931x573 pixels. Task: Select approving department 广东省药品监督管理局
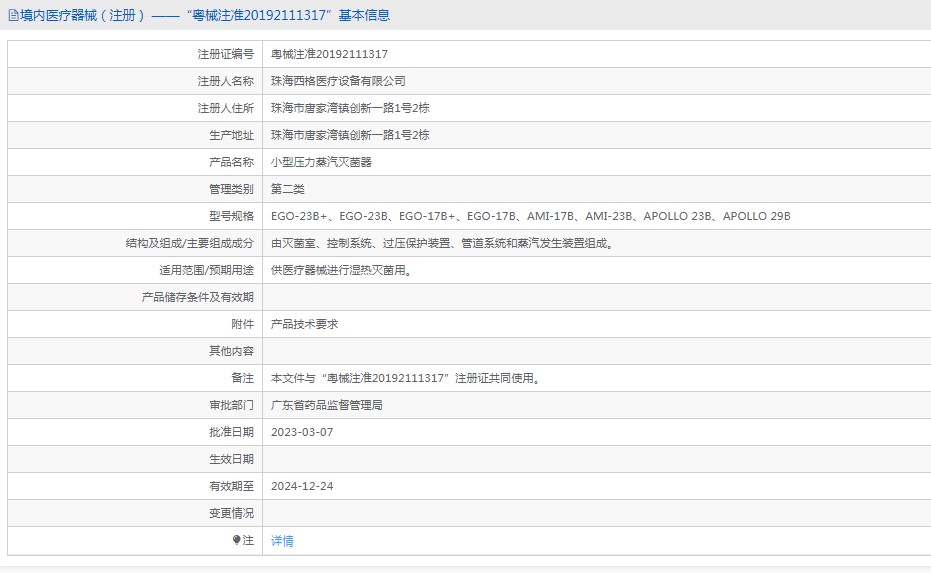(x=327, y=405)
